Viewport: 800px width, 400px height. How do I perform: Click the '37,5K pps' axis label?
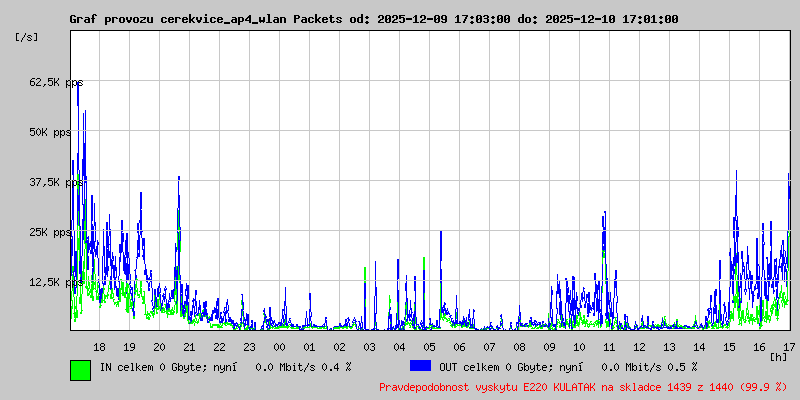[56, 182]
